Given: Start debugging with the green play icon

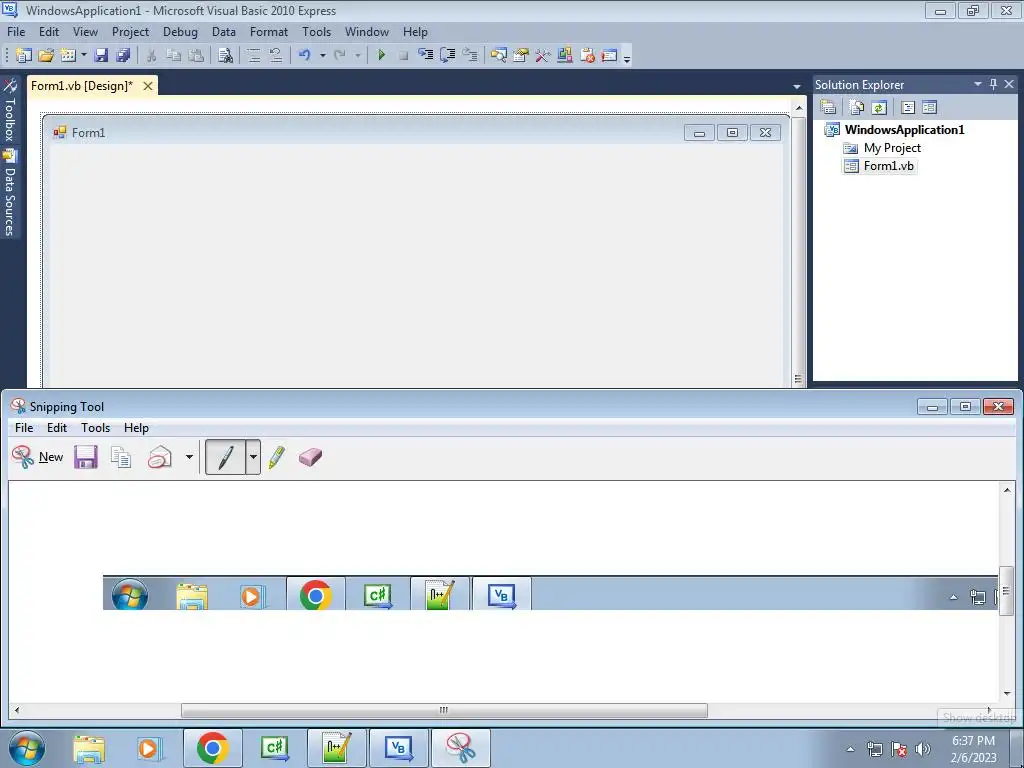Looking at the screenshot, I should tap(381, 56).
